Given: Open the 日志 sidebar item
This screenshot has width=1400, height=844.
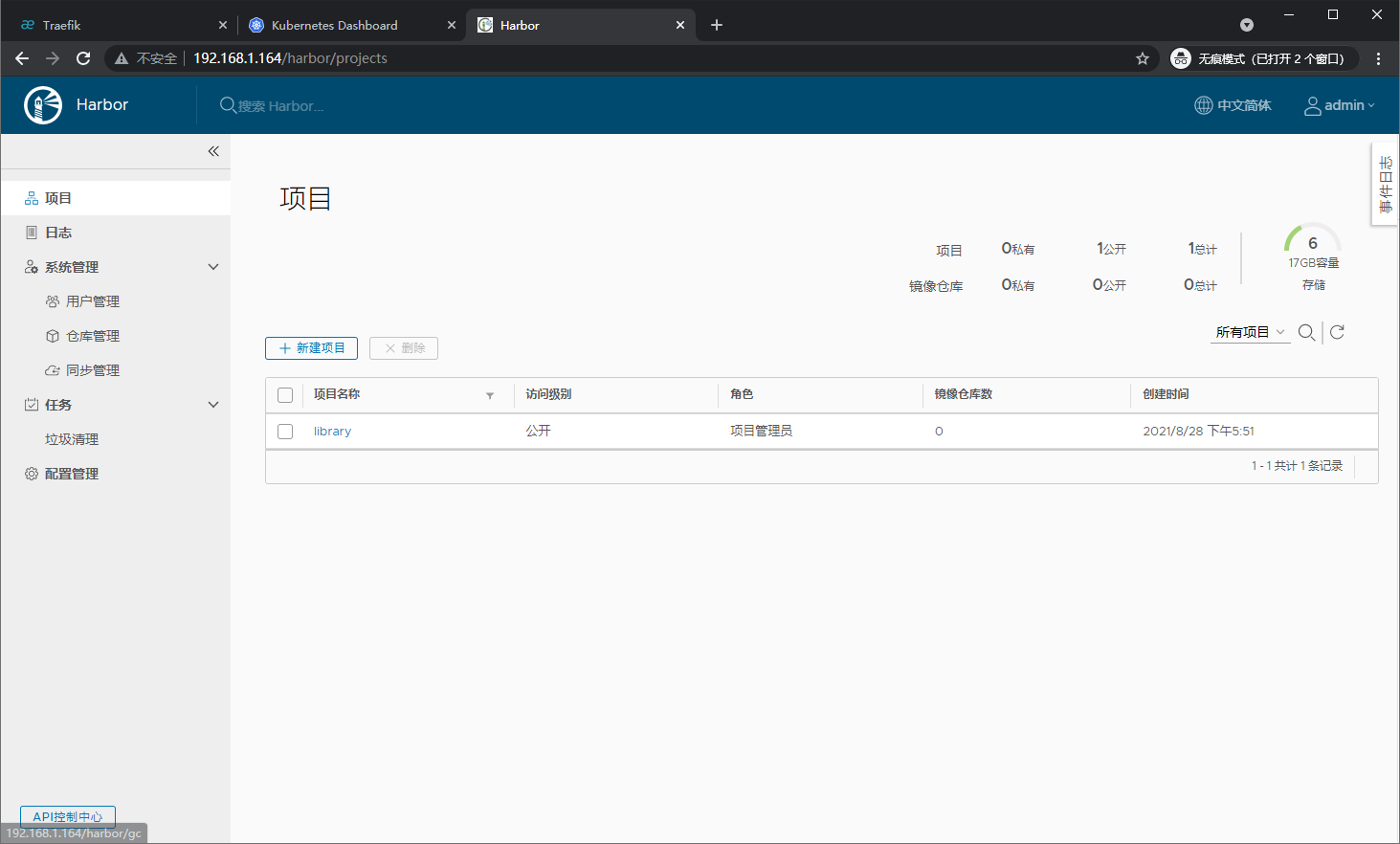Looking at the screenshot, I should tap(115, 233).
